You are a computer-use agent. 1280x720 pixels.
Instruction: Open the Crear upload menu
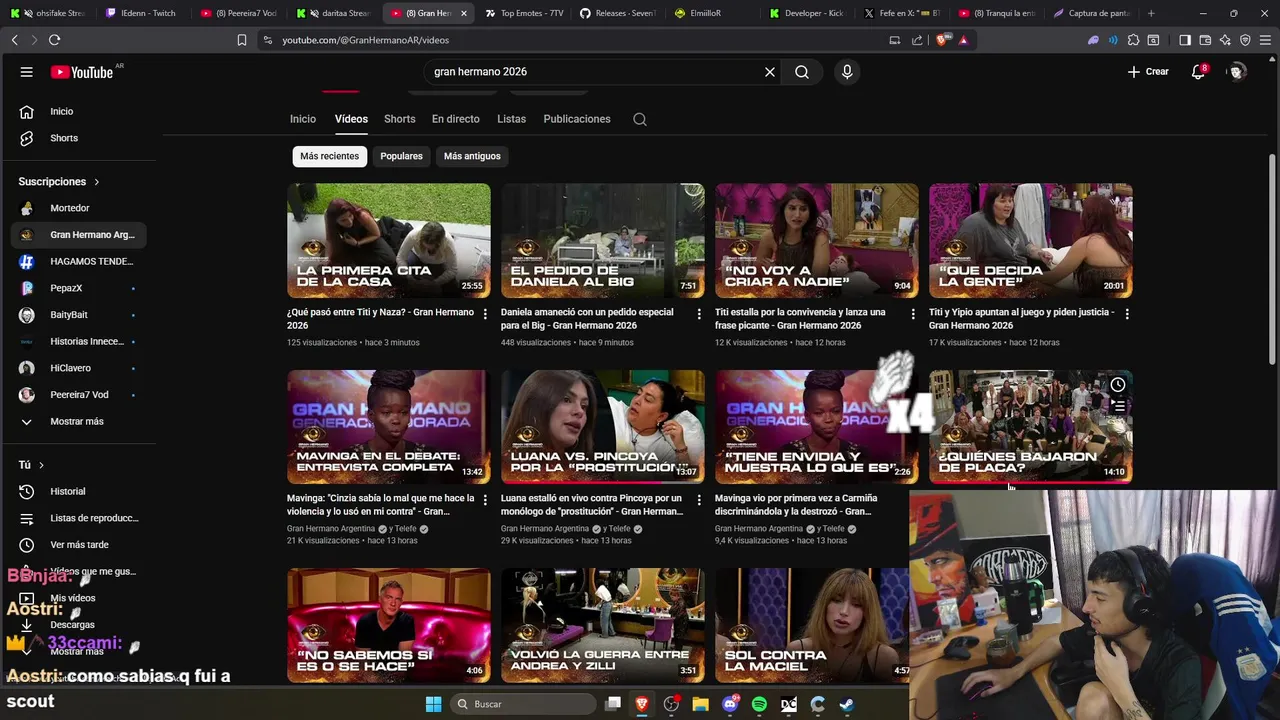pos(1148,72)
